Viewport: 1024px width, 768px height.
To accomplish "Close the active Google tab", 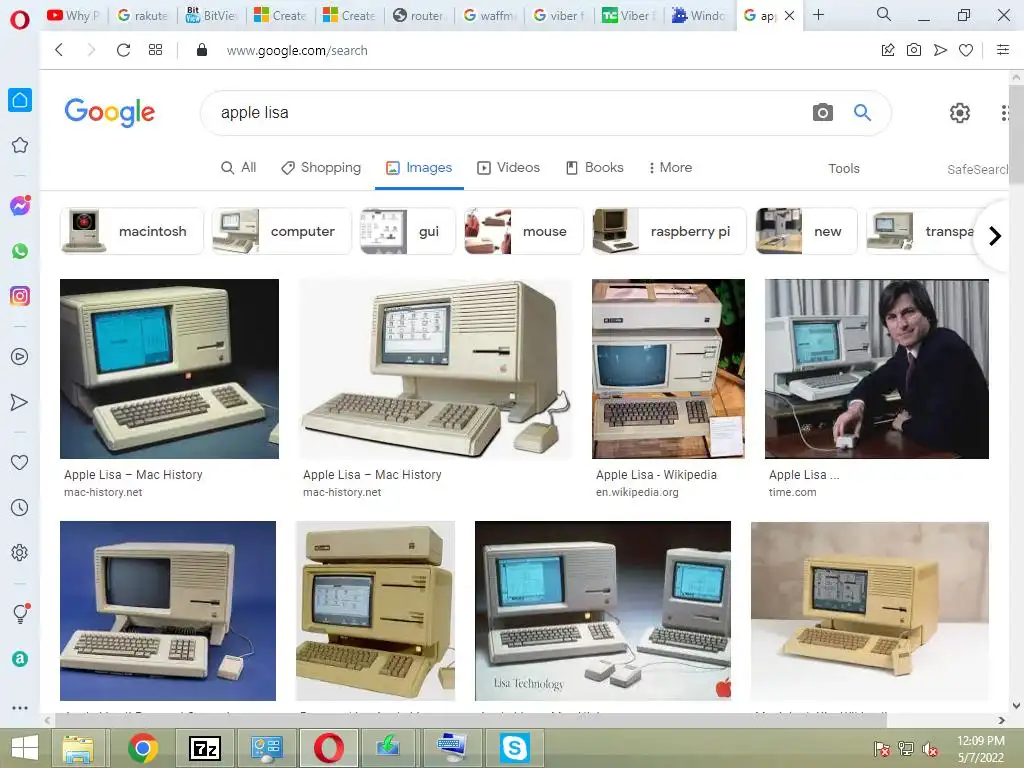I will [790, 15].
